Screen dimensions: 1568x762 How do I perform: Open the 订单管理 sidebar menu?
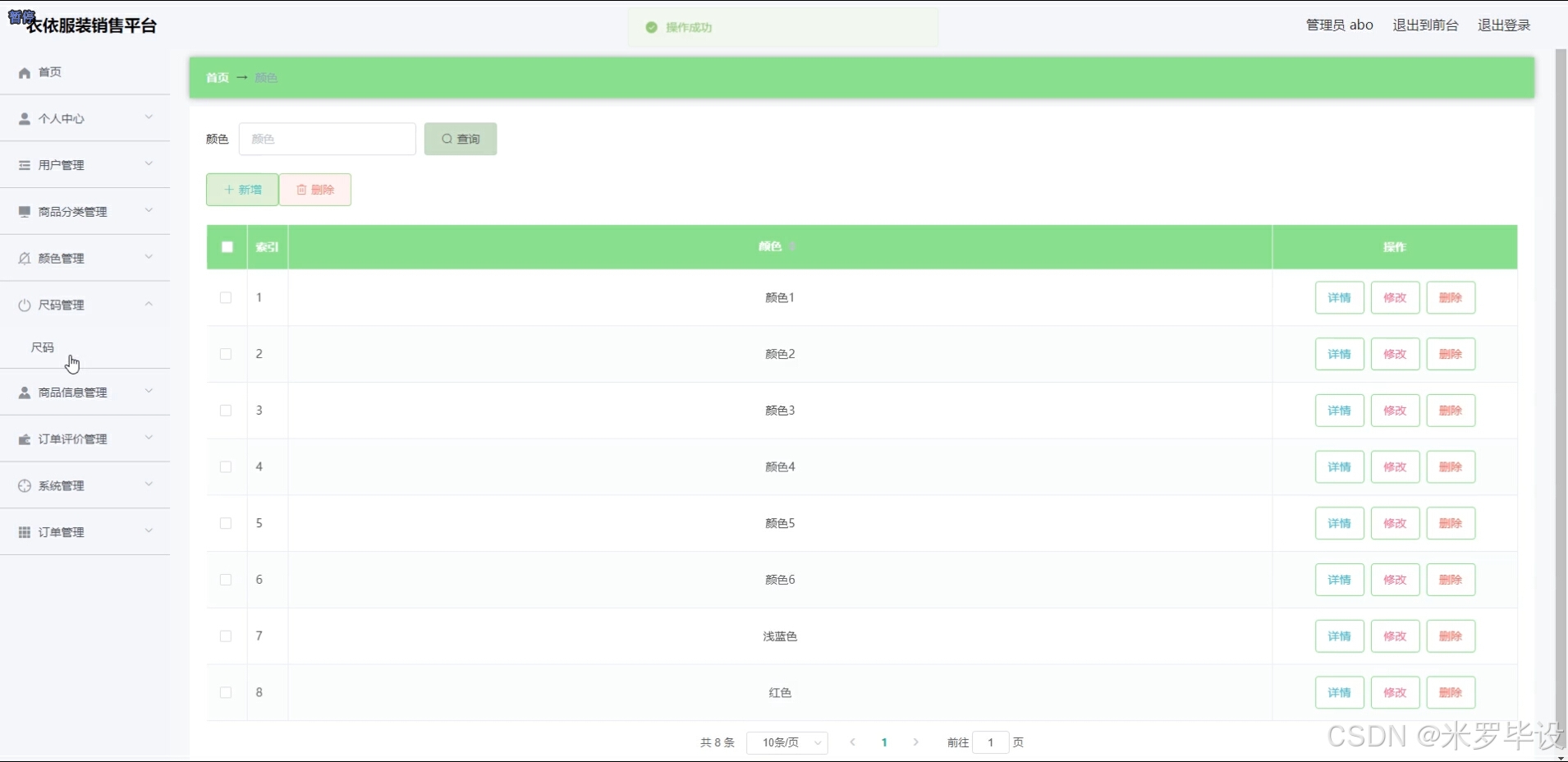[x=85, y=532]
